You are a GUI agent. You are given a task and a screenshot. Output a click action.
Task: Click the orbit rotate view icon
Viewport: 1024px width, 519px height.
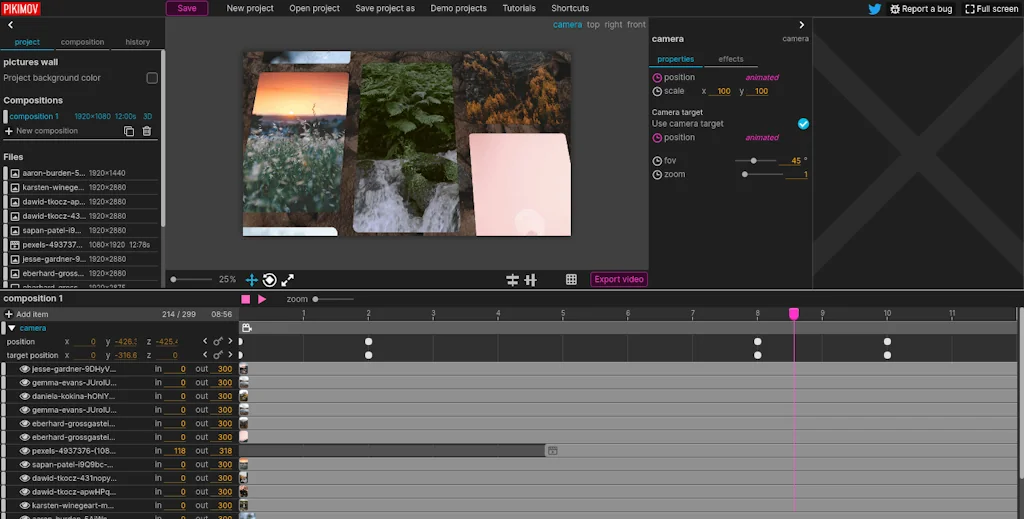269,280
